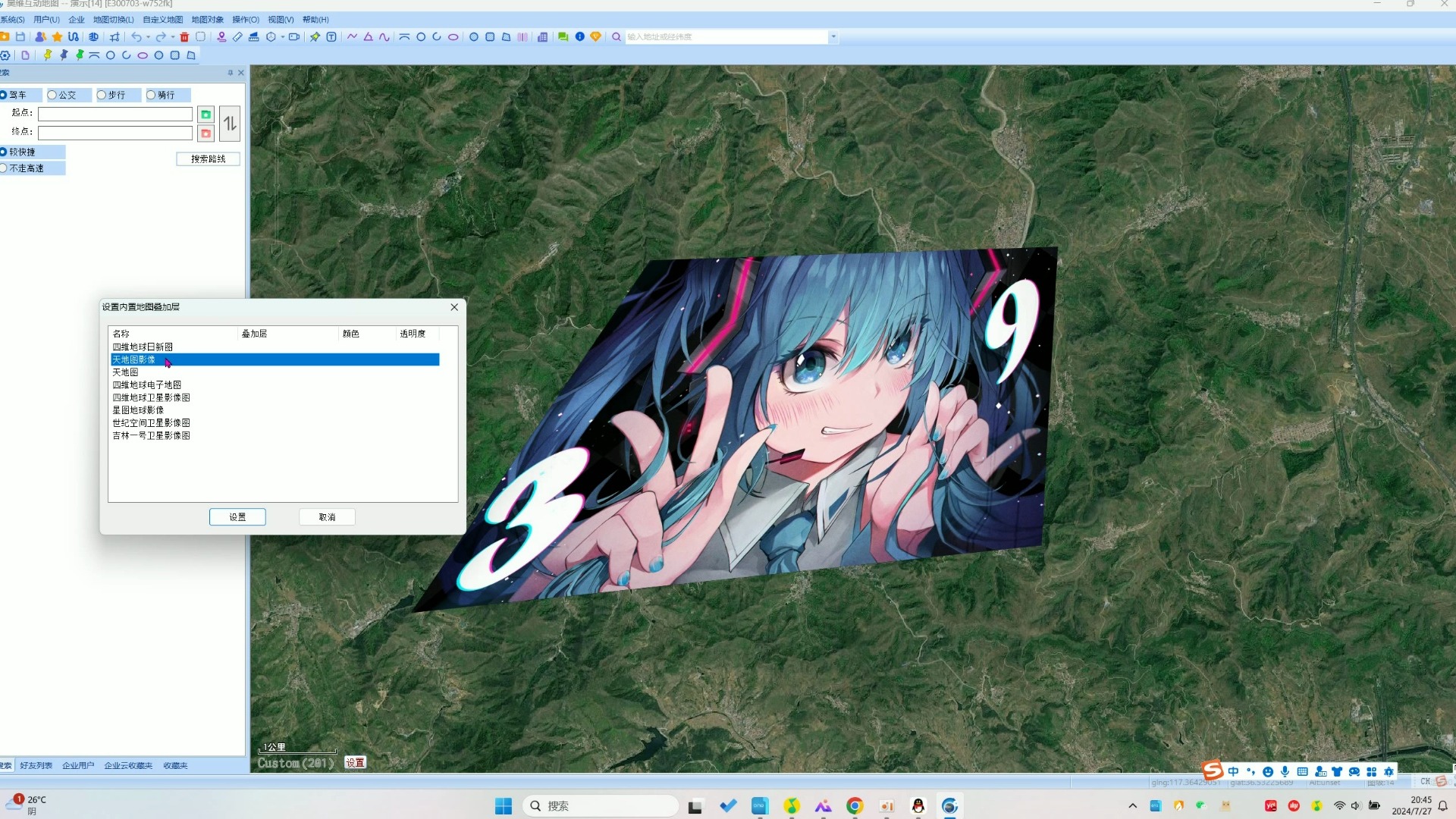
Task: Open the Windows Start menu
Action: point(504,805)
